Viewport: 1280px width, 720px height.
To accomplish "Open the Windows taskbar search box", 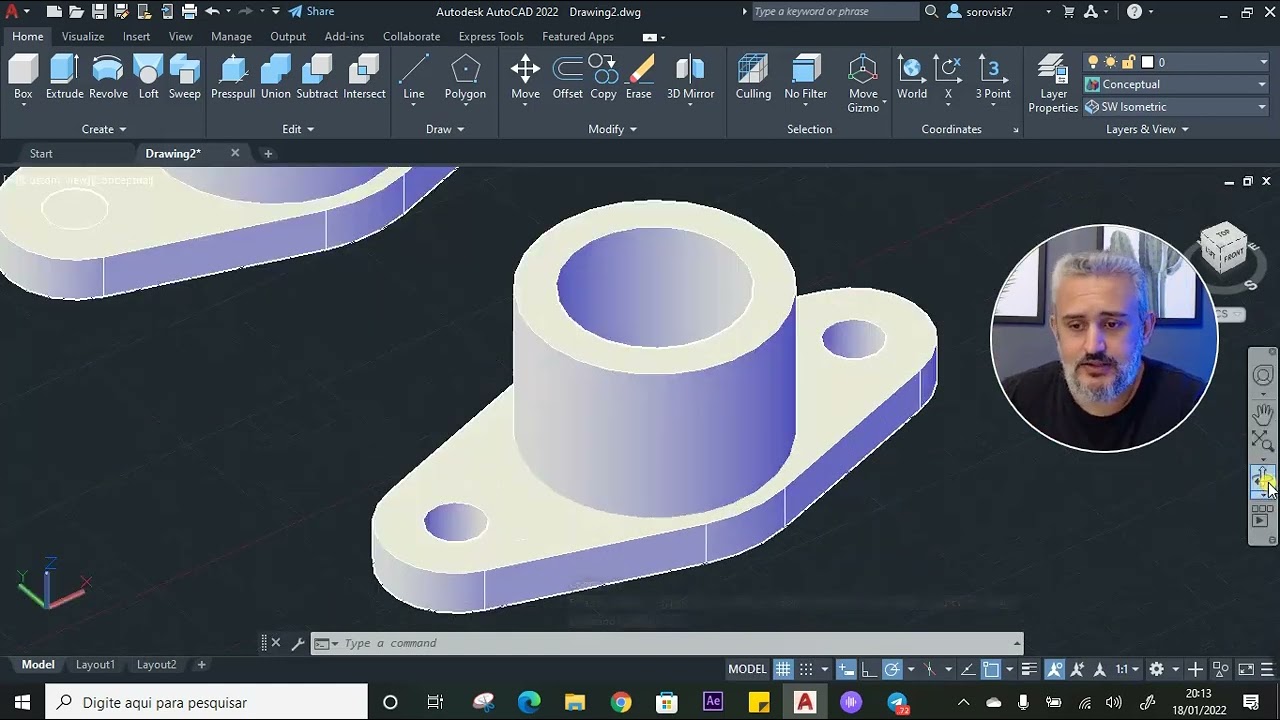I will (207, 702).
